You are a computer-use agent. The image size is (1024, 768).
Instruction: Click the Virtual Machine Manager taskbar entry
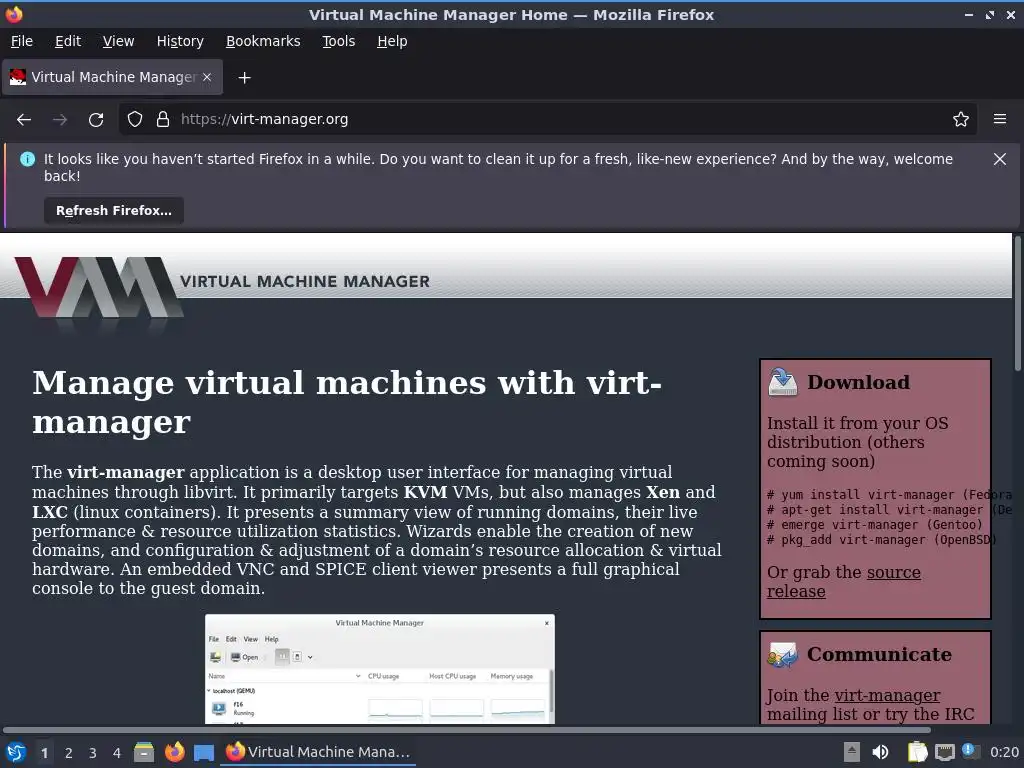tap(318, 752)
